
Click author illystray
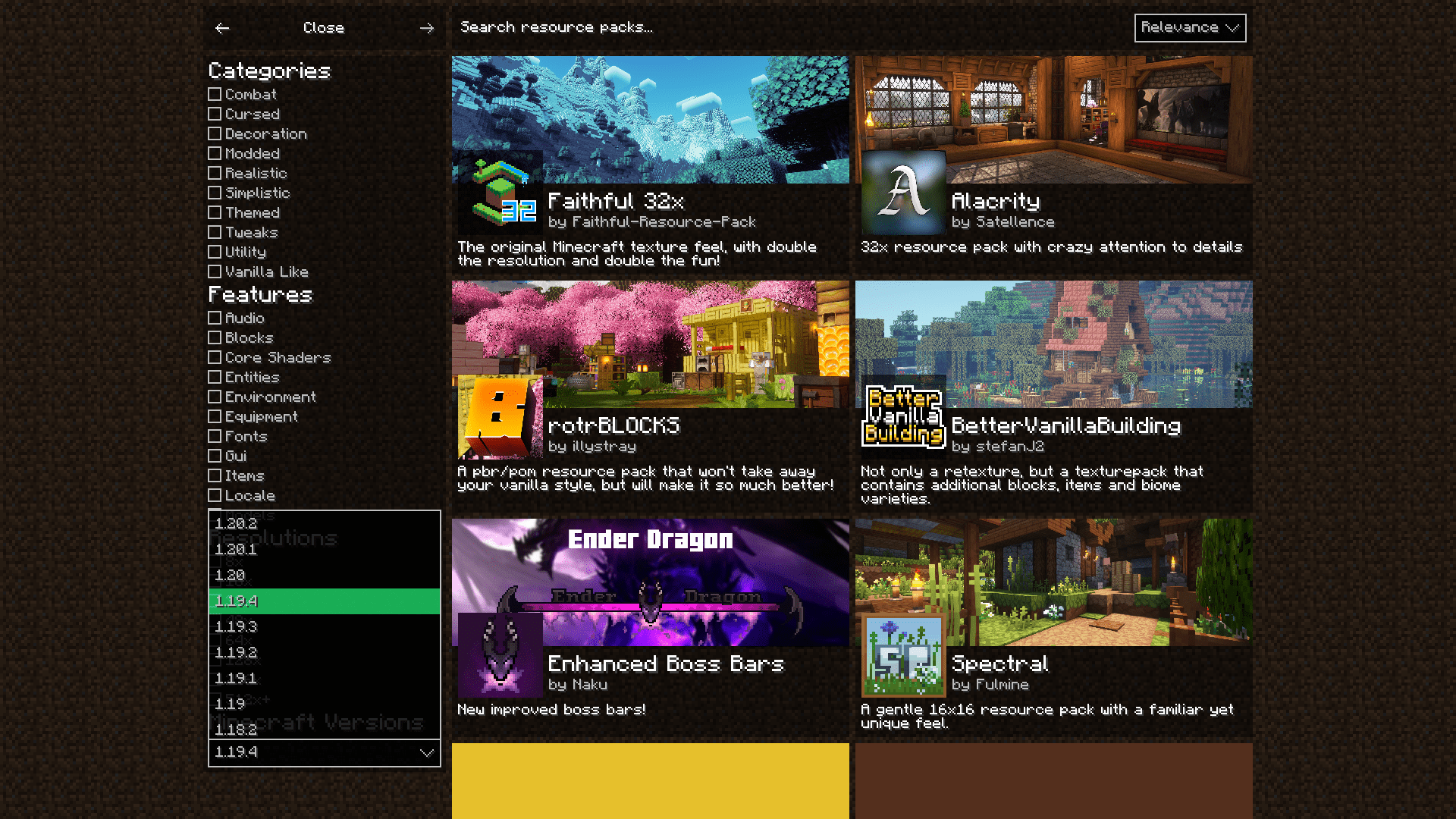click(x=604, y=447)
